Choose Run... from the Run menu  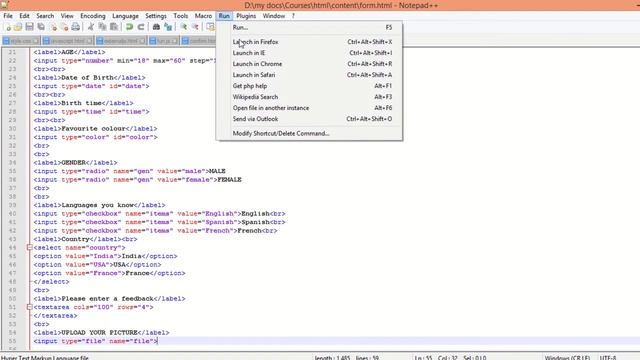(309, 27)
